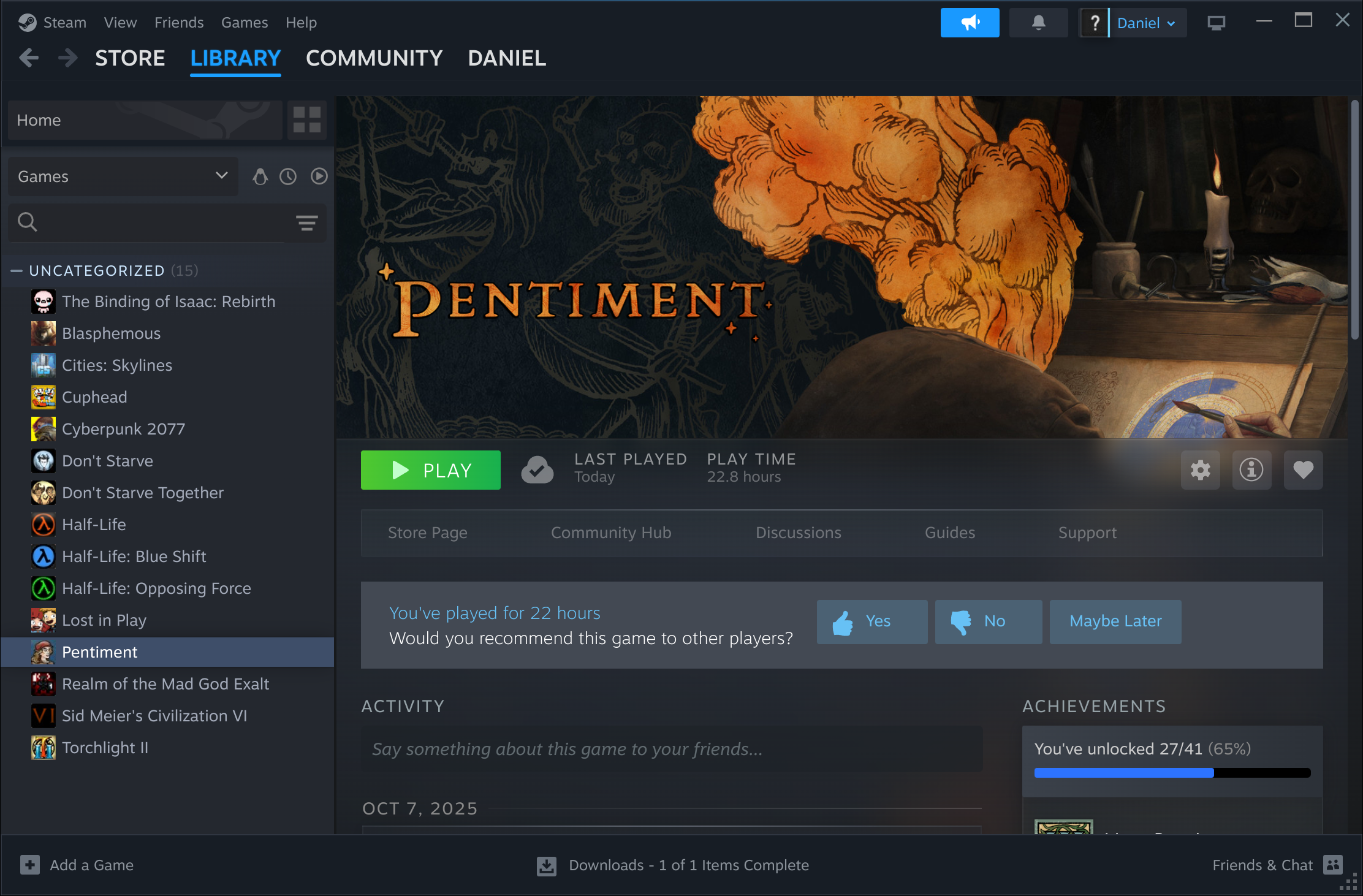This screenshot has width=1363, height=896.
Task: Click the question mark avatar icon
Action: (x=1094, y=23)
